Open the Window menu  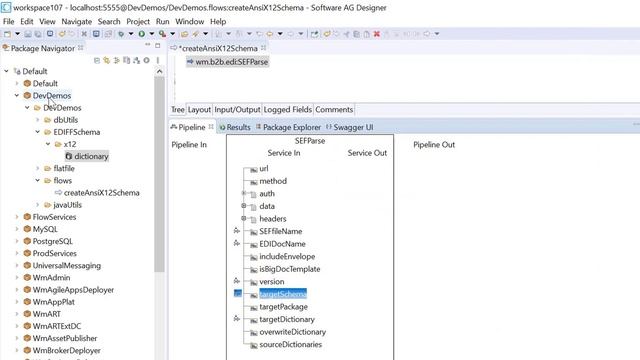[189, 22]
